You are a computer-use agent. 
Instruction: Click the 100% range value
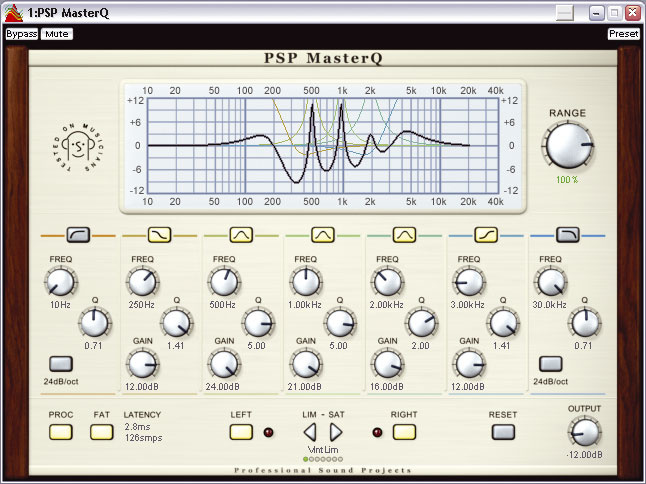[x=567, y=180]
